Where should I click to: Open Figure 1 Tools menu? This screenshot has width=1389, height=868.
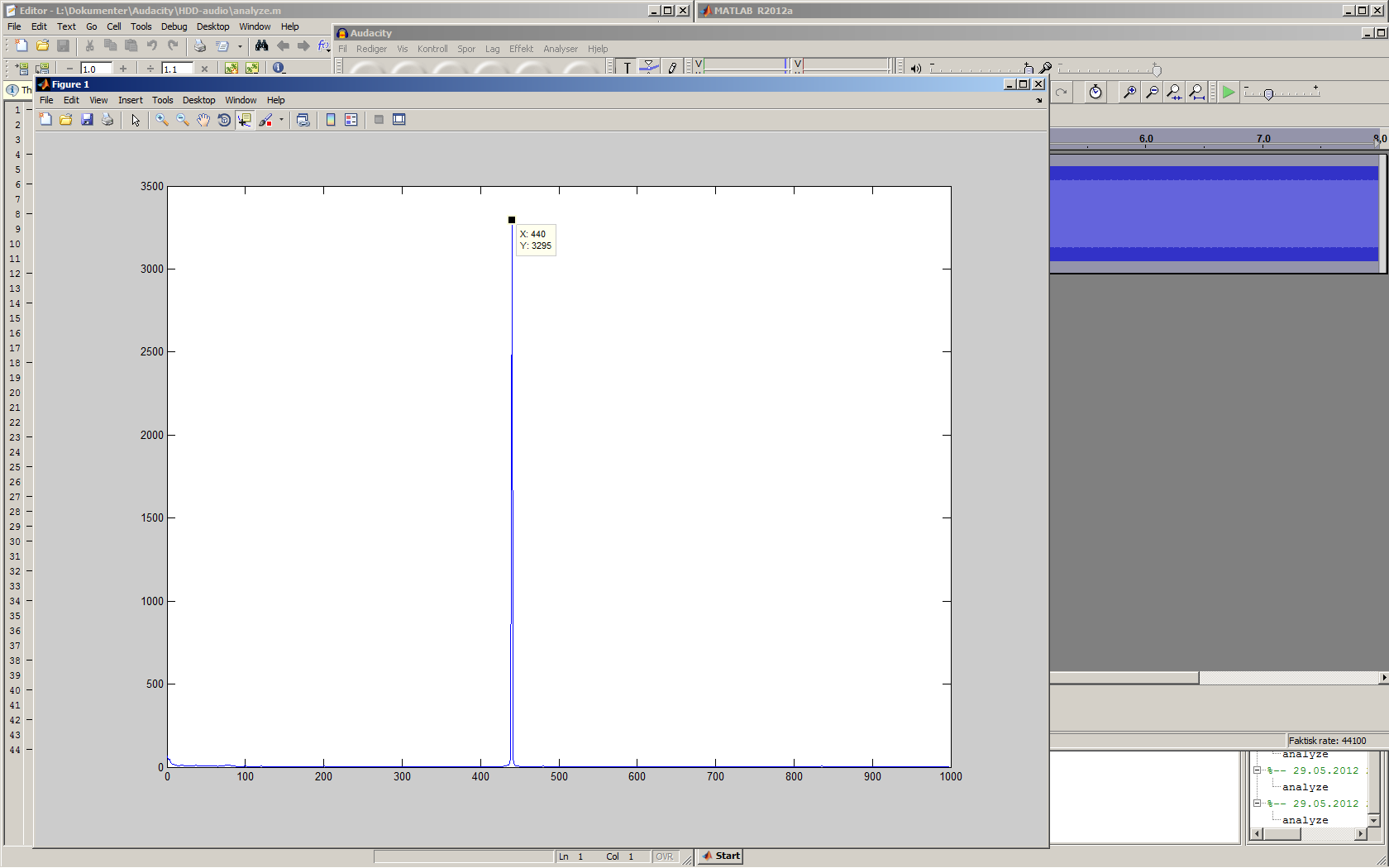(163, 100)
